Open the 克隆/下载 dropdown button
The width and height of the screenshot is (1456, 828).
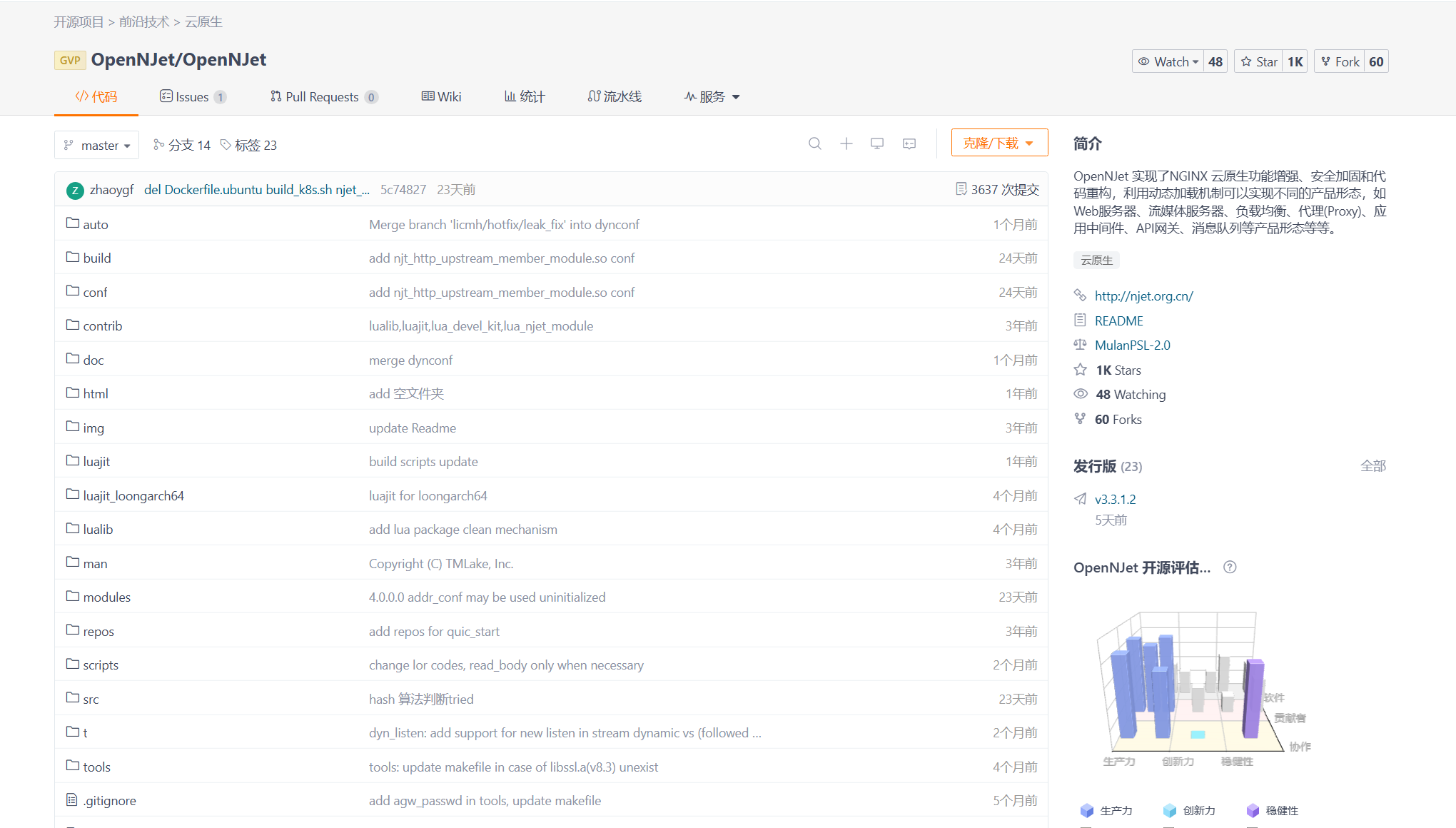(x=999, y=143)
